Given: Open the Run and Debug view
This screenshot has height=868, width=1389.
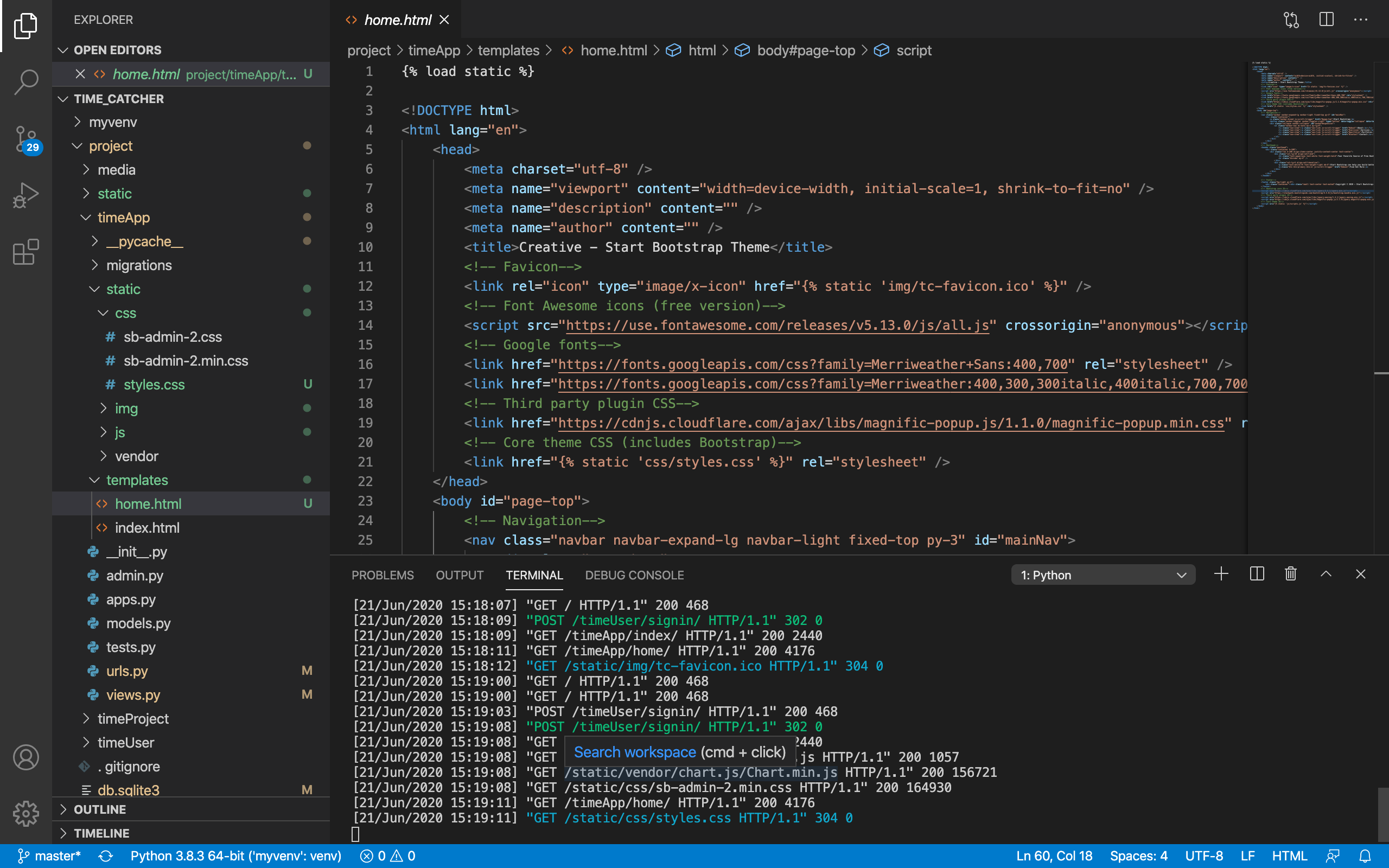Looking at the screenshot, I should (26, 195).
